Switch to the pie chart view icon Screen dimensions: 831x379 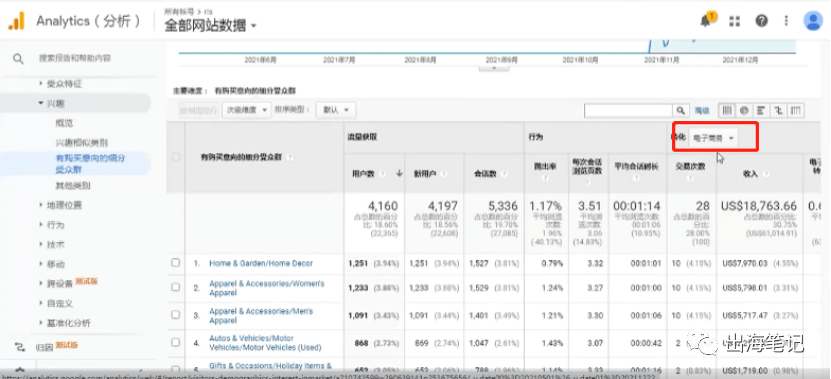[x=744, y=110]
